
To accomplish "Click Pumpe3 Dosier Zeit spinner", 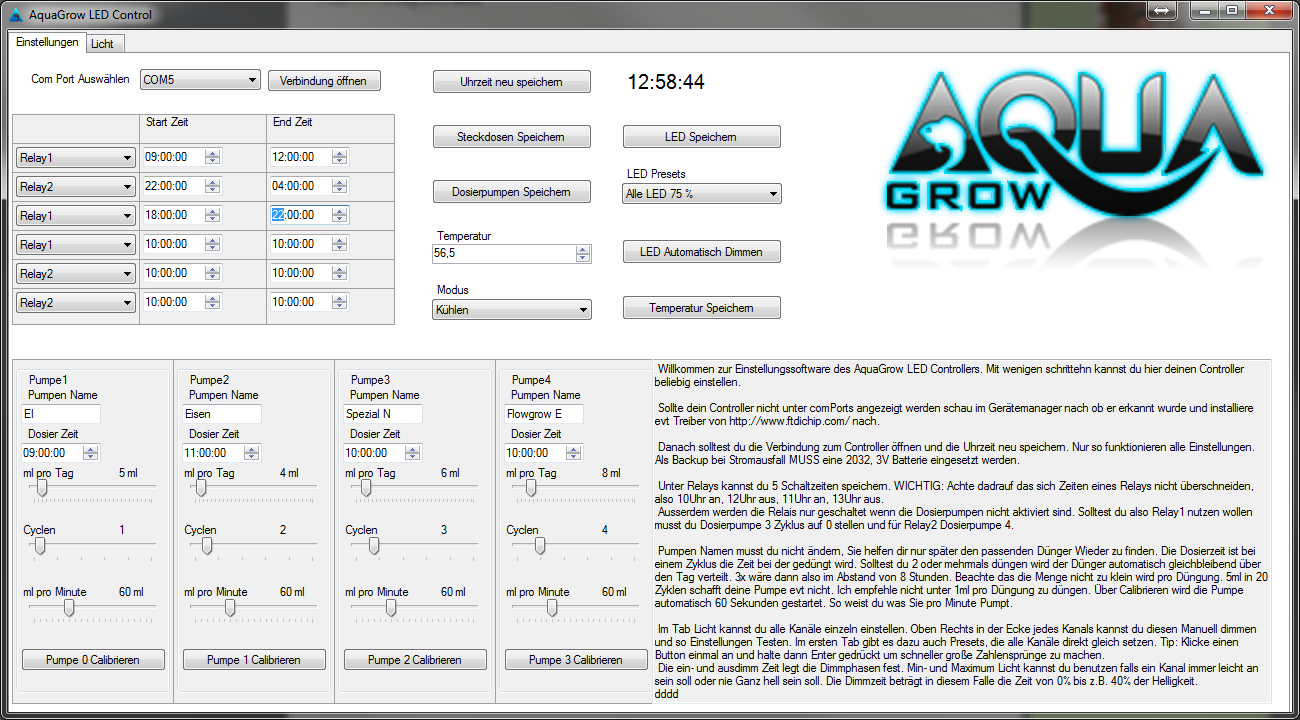I will point(413,453).
